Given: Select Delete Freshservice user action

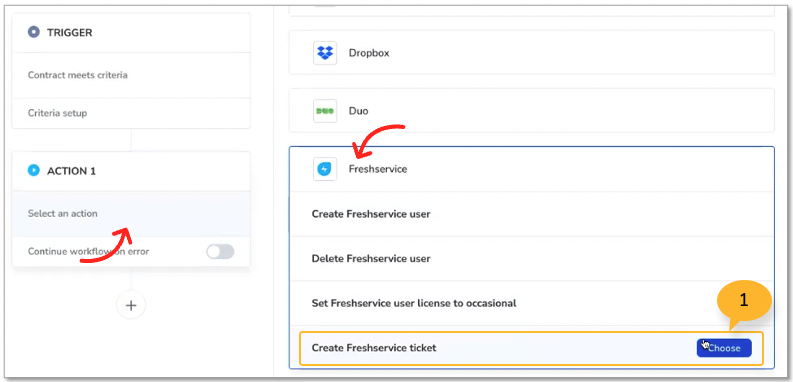Looking at the screenshot, I should tap(532, 259).
